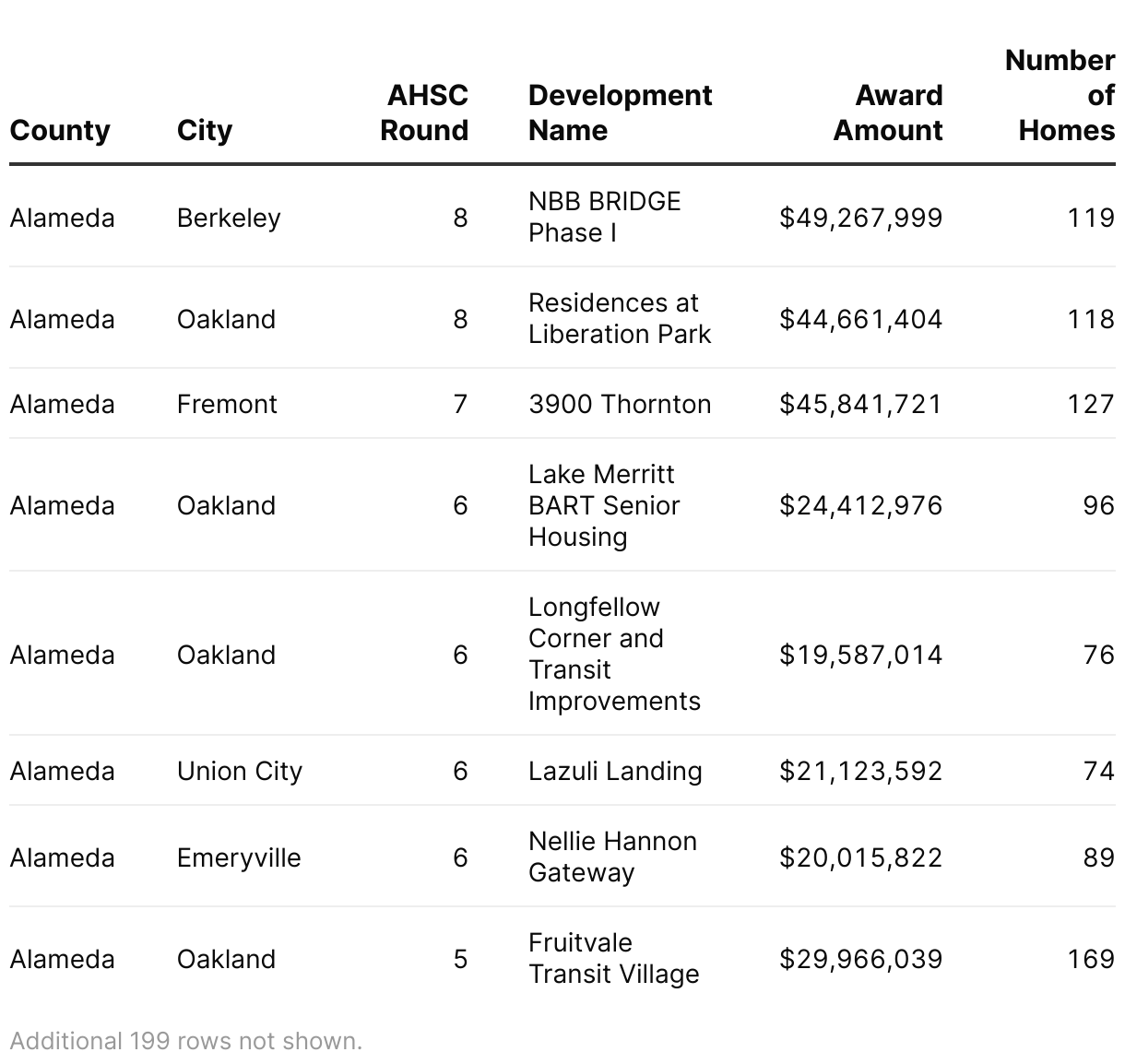Click the $49,267,999 award amount
Image resolution: width=1125 pixels, height=1064 pixels.
(x=860, y=218)
